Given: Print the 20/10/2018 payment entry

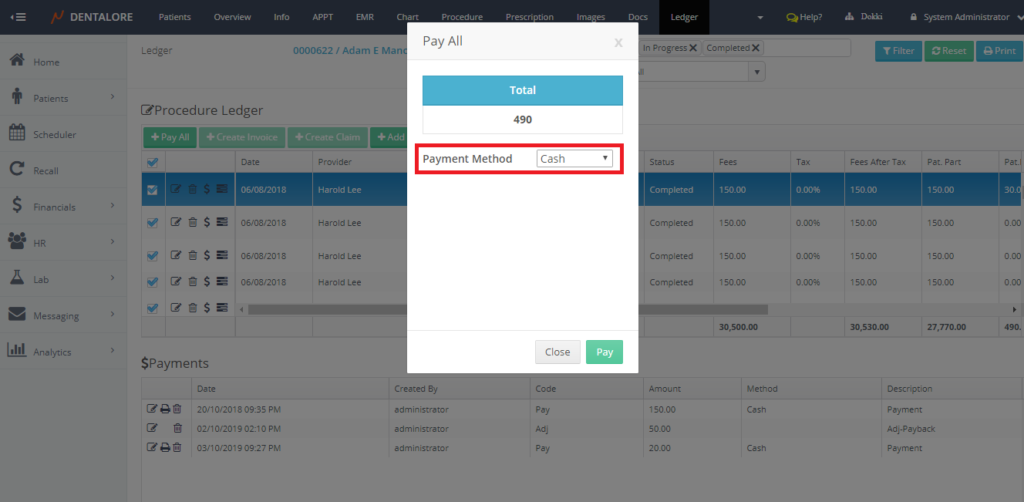Looking at the screenshot, I should [x=164, y=409].
